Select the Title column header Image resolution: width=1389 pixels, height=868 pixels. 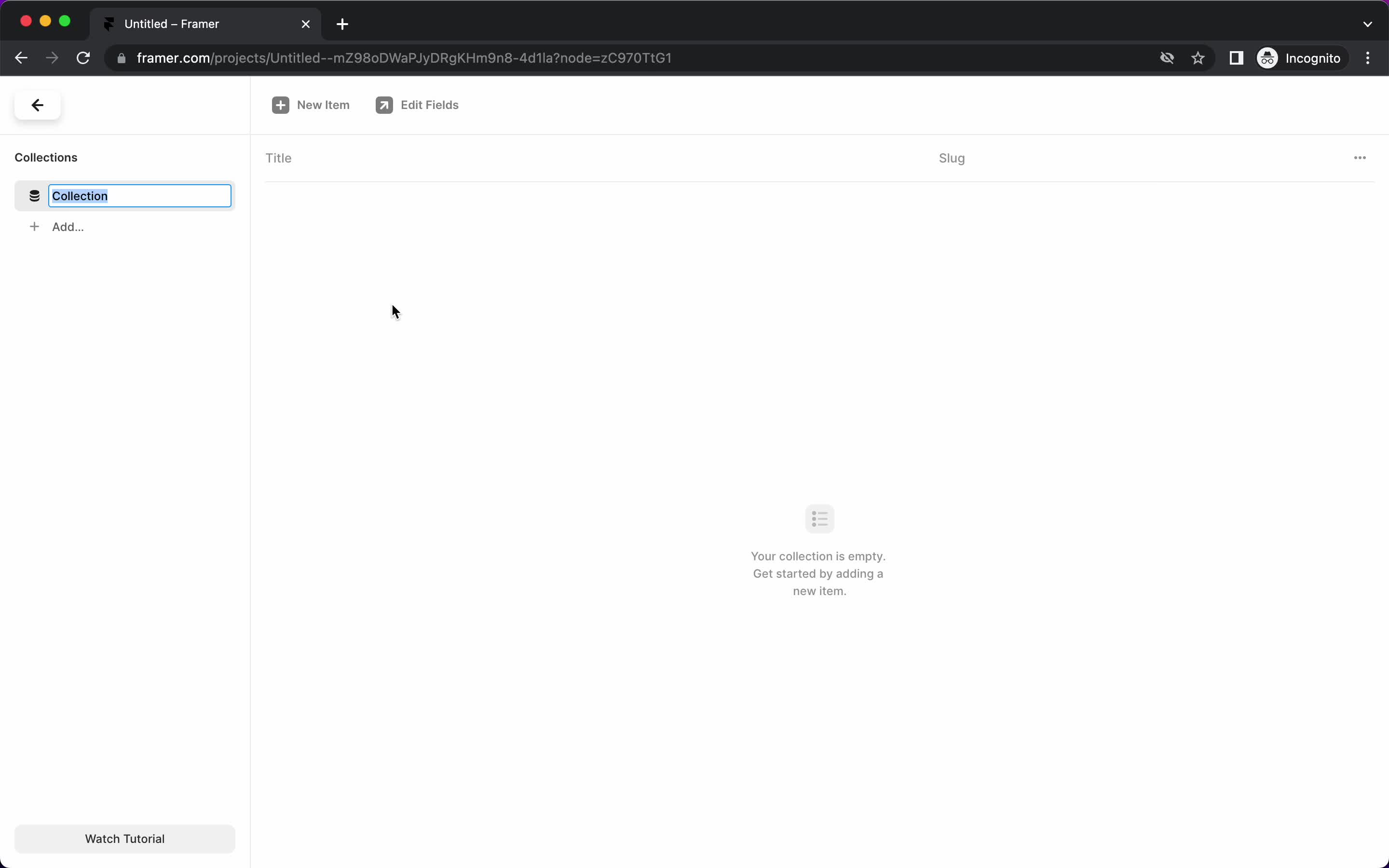[x=278, y=158]
